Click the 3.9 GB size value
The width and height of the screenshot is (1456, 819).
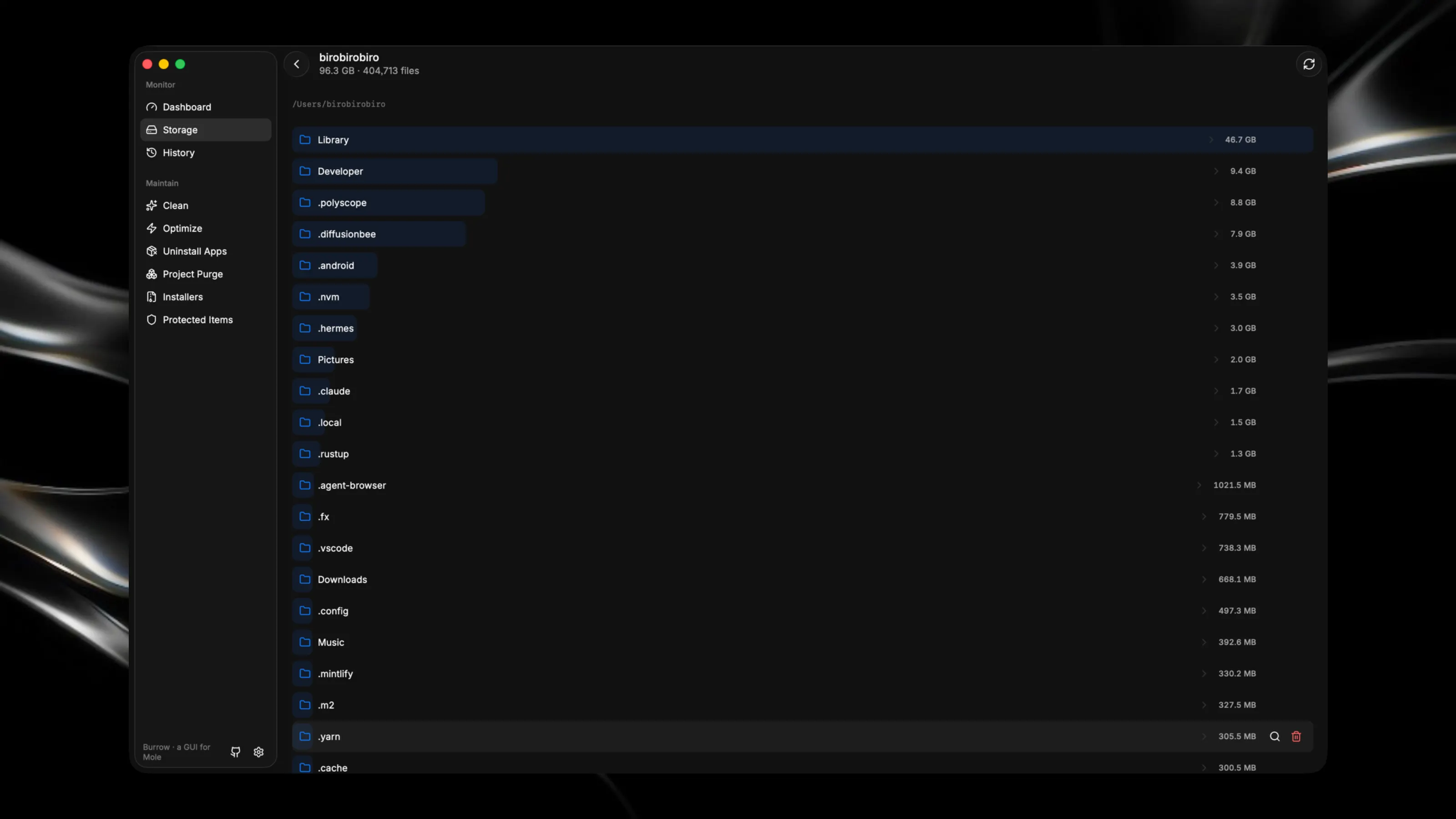[x=1243, y=265]
